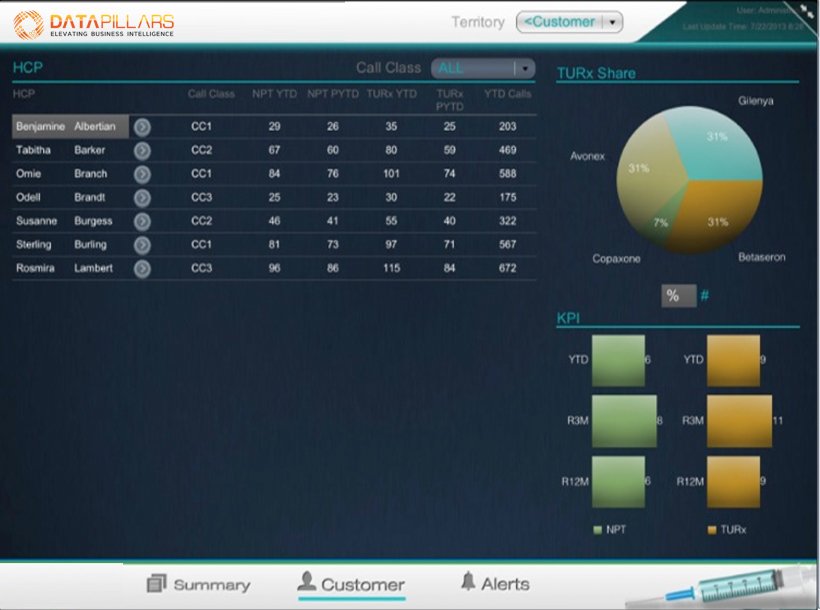Screen dimensions: 820x610
Task: Click the TURx YTD orange bar
Action: pyautogui.click(x=733, y=360)
